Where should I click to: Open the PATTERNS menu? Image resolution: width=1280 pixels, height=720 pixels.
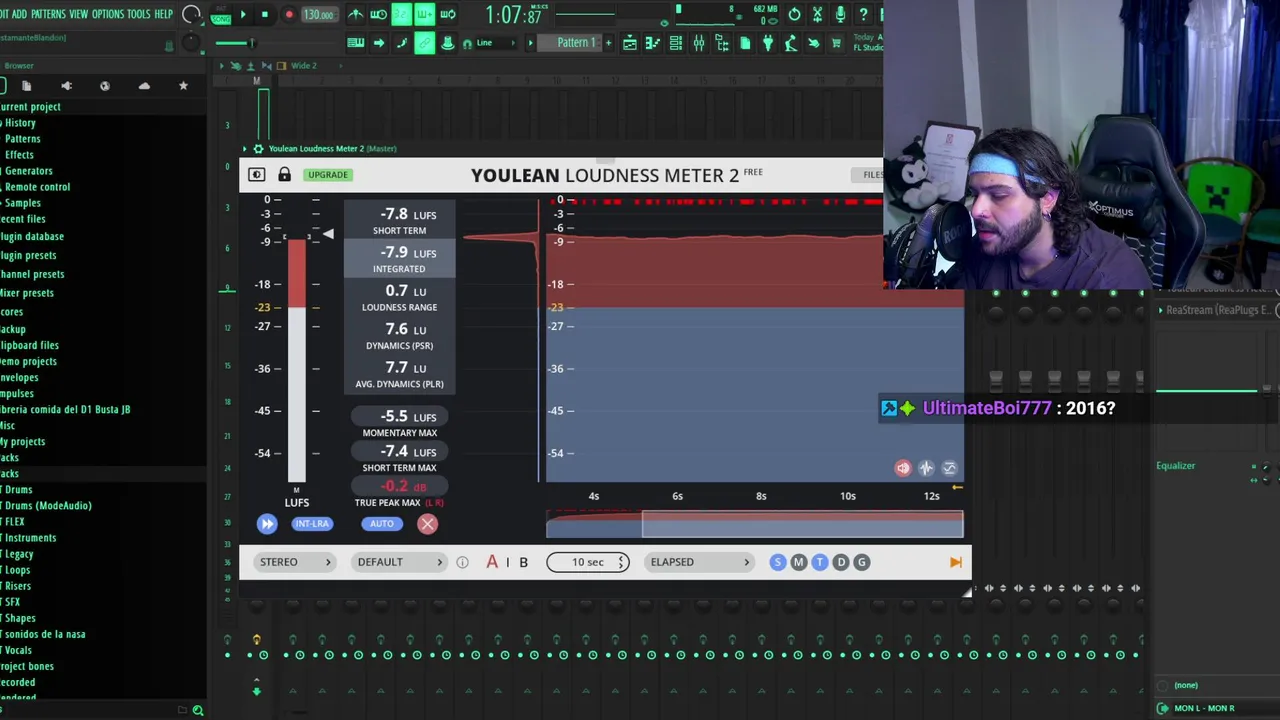coord(48,14)
